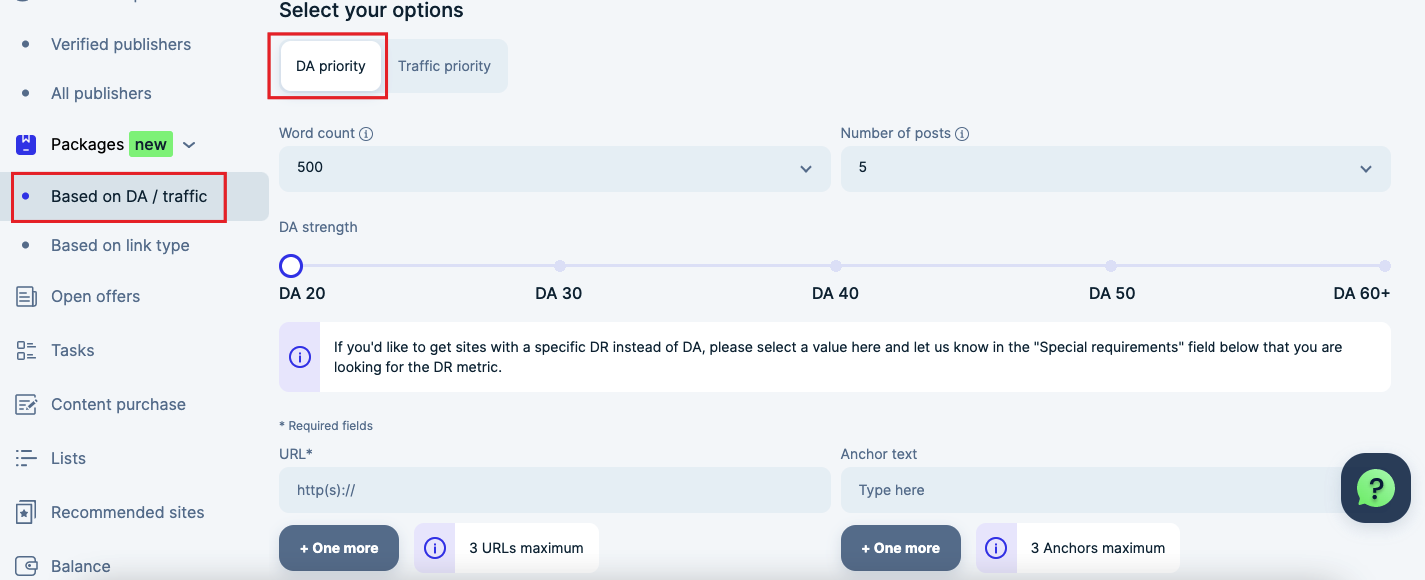Image resolution: width=1425 pixels, height=580 pixels.
Task: Click the Recommended sites star icon
Action: click(26, 512)
